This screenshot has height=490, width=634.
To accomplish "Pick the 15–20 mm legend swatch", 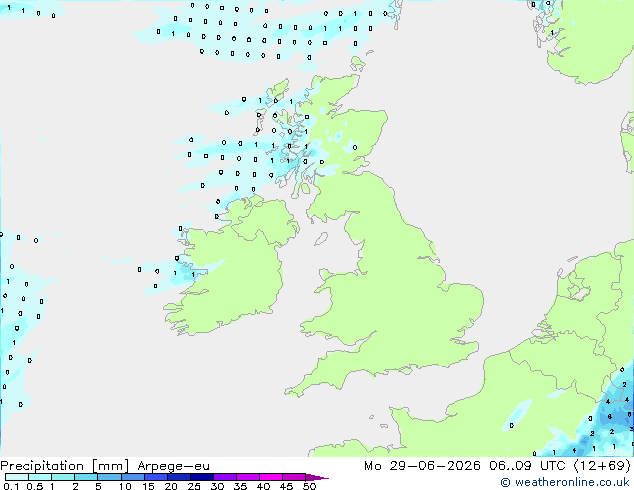I will point(155,477).
